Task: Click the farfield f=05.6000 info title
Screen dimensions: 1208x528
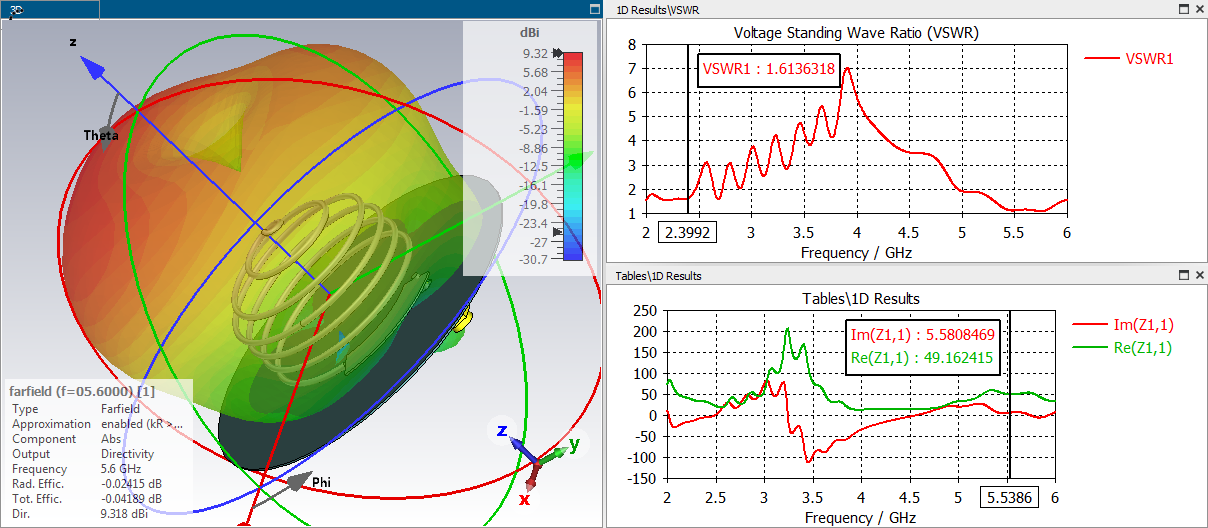Action: 82,391
